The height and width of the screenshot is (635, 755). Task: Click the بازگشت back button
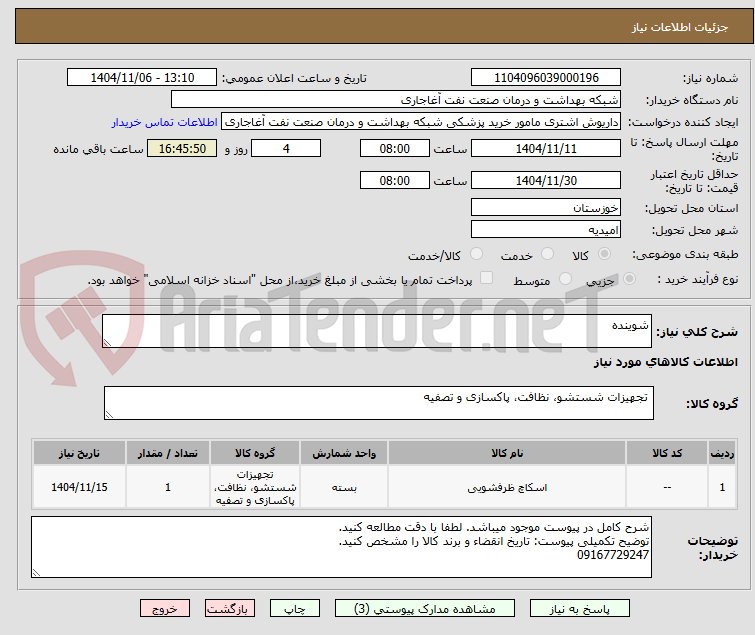(230, 609)
